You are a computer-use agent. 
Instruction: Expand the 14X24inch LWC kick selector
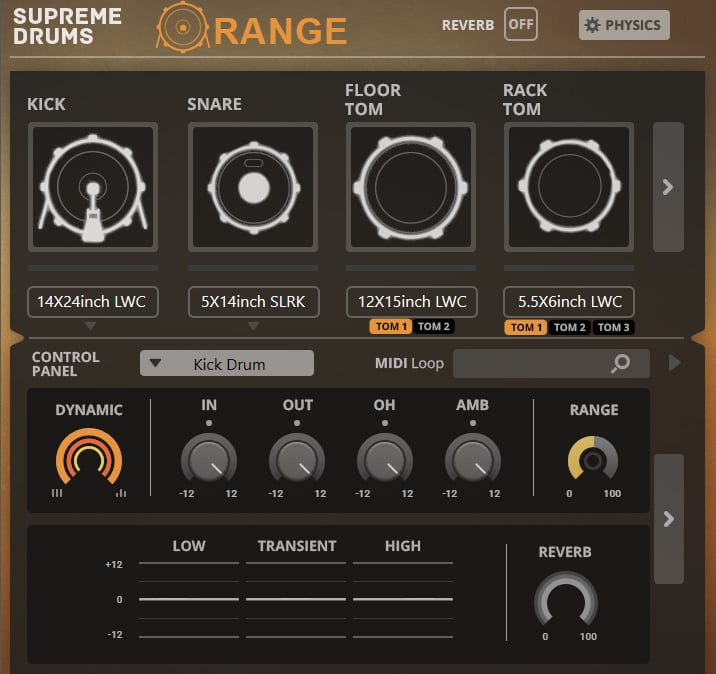[x=93, y=302]
